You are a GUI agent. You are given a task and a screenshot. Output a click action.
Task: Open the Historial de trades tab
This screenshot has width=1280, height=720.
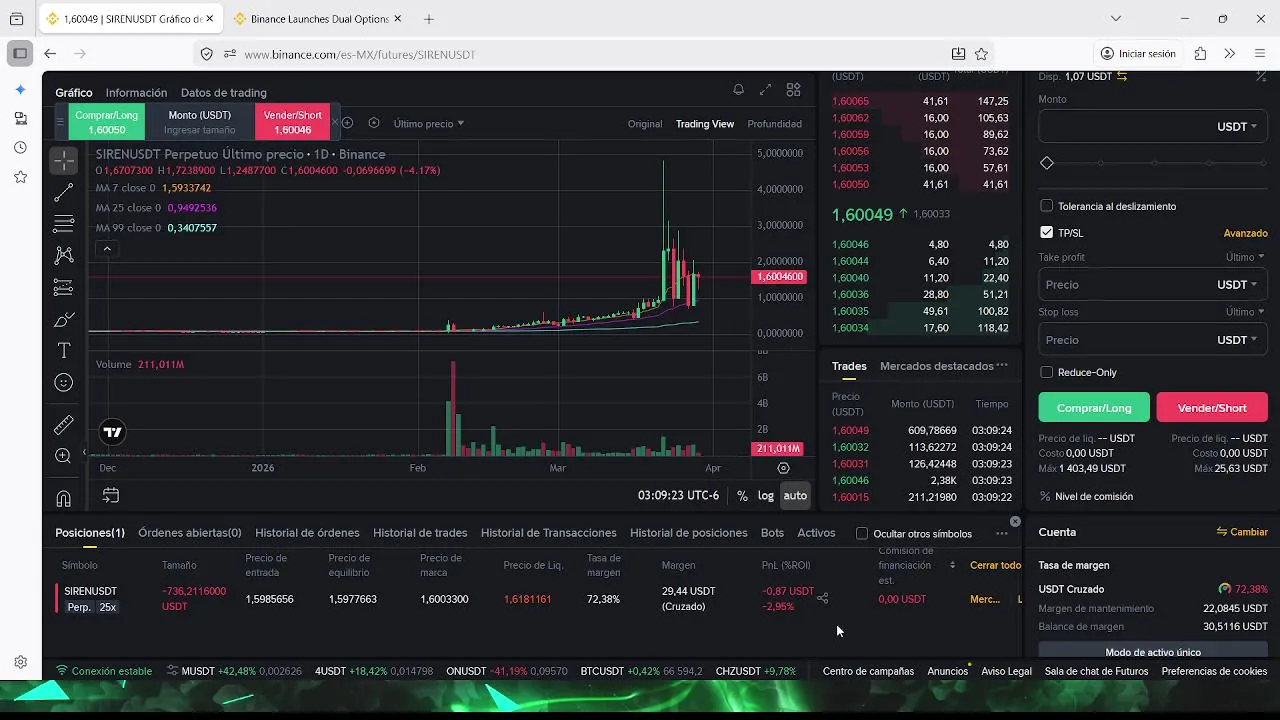tap(420, 533)
